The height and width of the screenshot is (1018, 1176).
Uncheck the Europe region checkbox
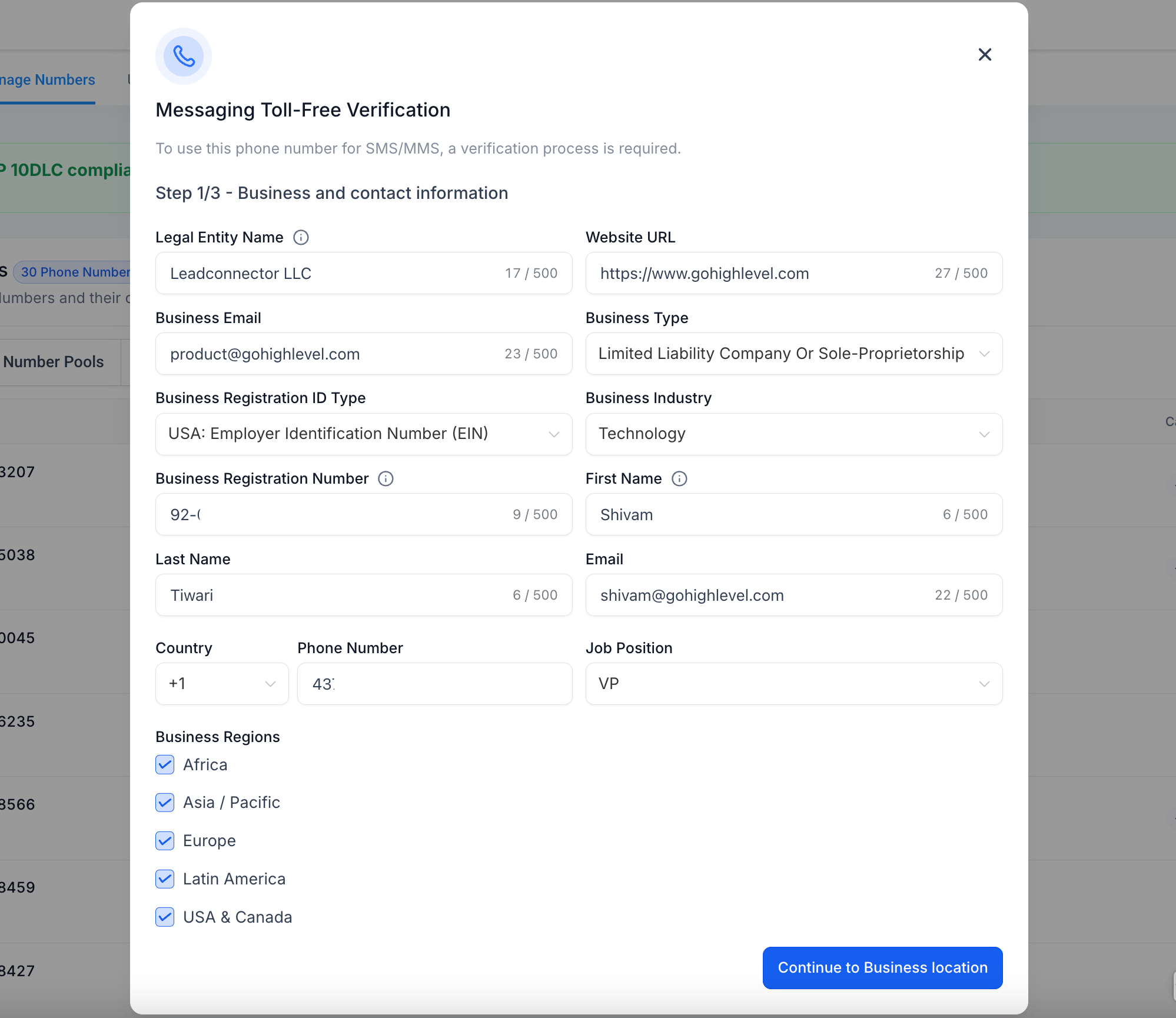[x=165, y=841]
